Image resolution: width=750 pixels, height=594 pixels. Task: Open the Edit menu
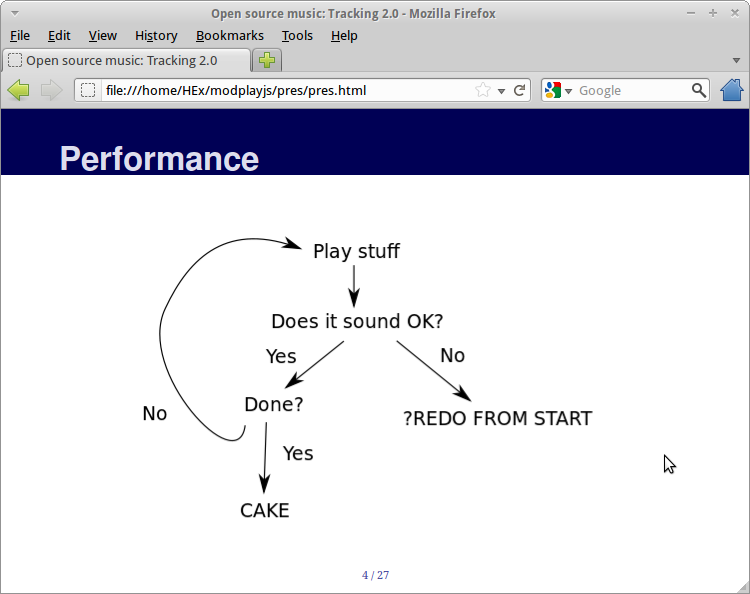[59, 36]
